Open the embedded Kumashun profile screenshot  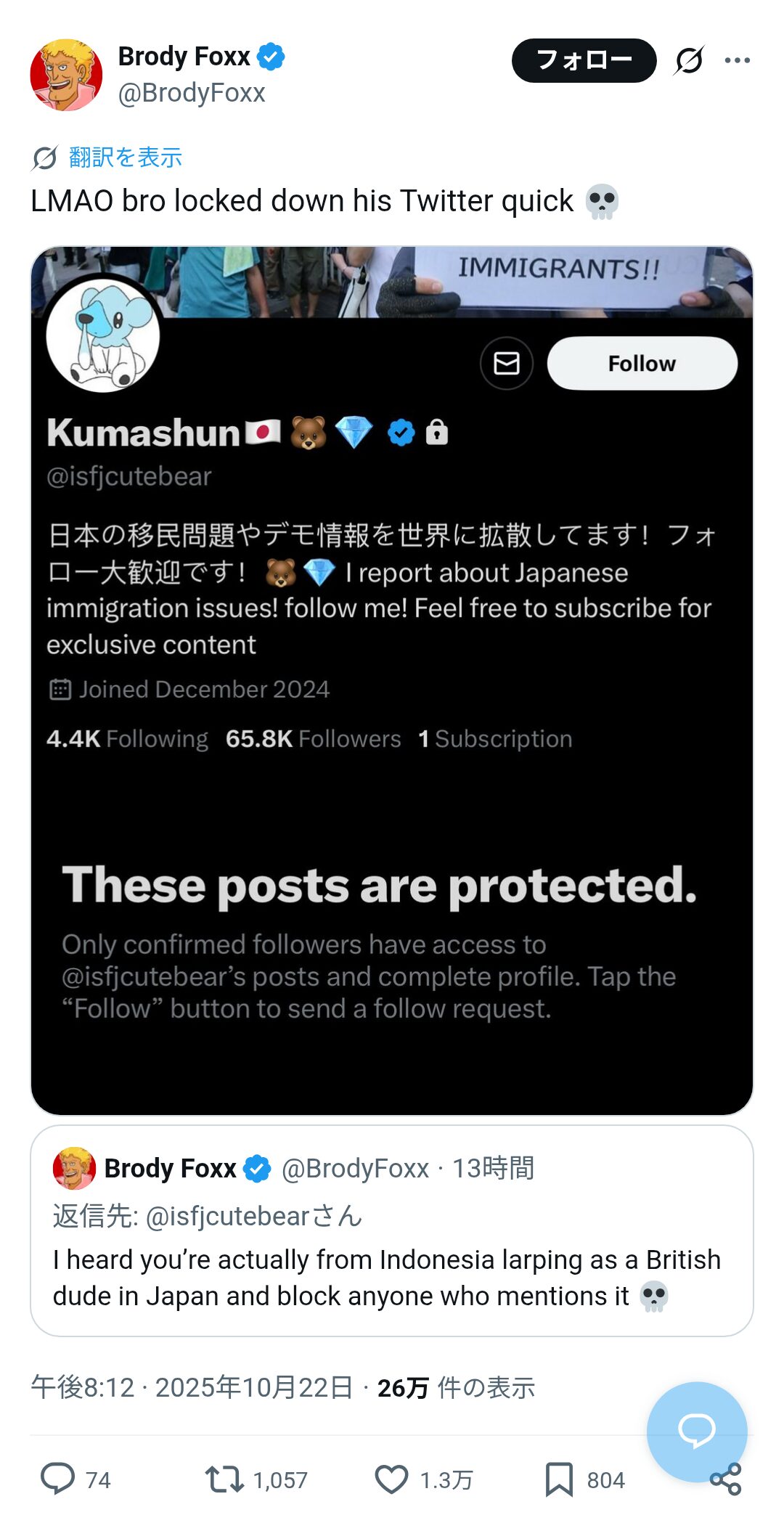pos(391,680)
